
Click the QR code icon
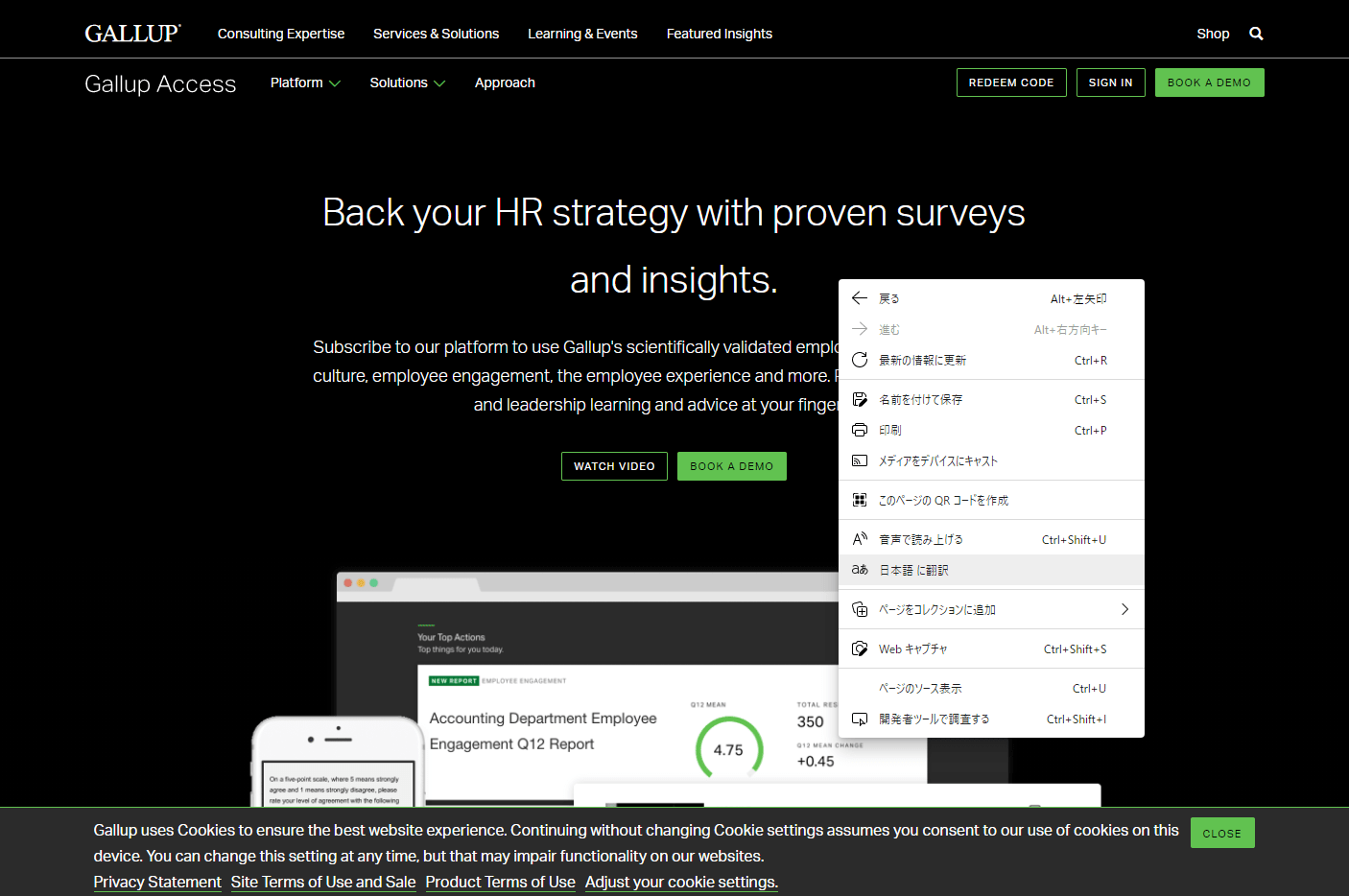pyautogui.click(x=860, y=500)
